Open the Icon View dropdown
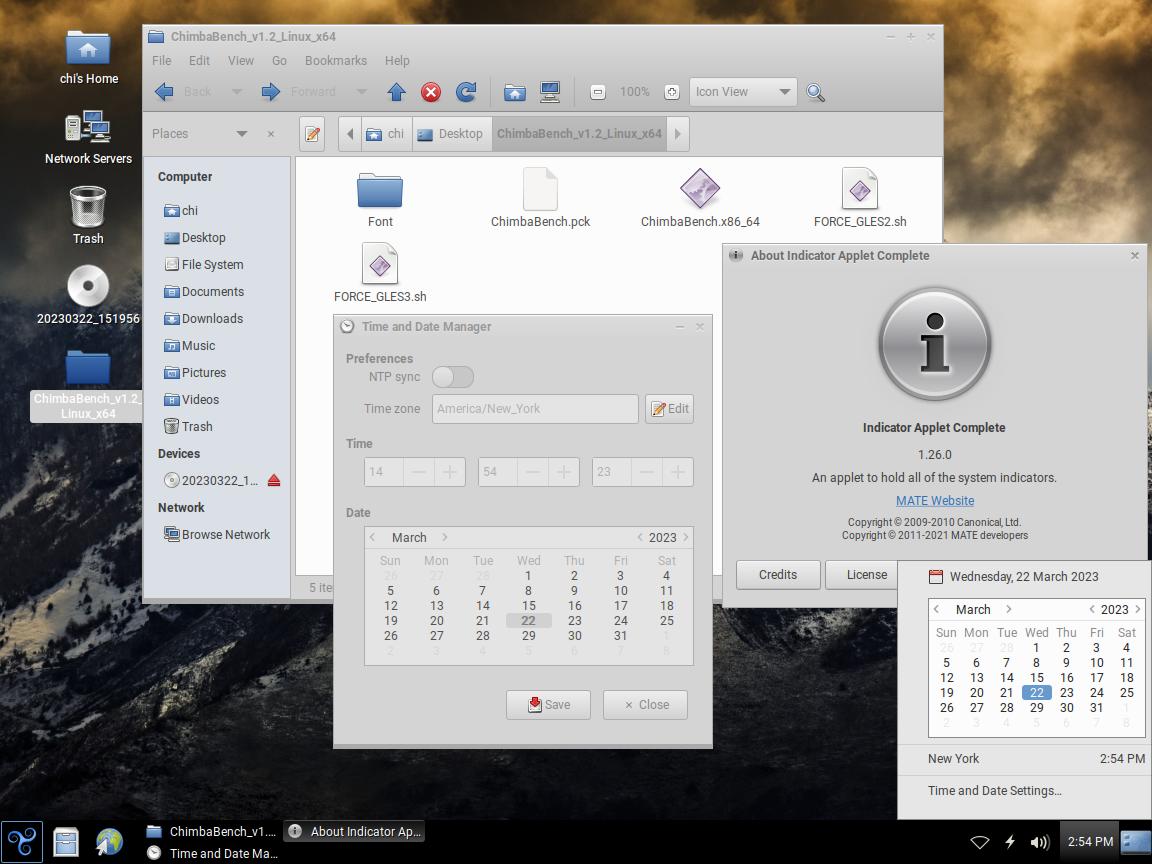Image resolution: width=1152 pixels, height=864 pixels. pos(742,92)
